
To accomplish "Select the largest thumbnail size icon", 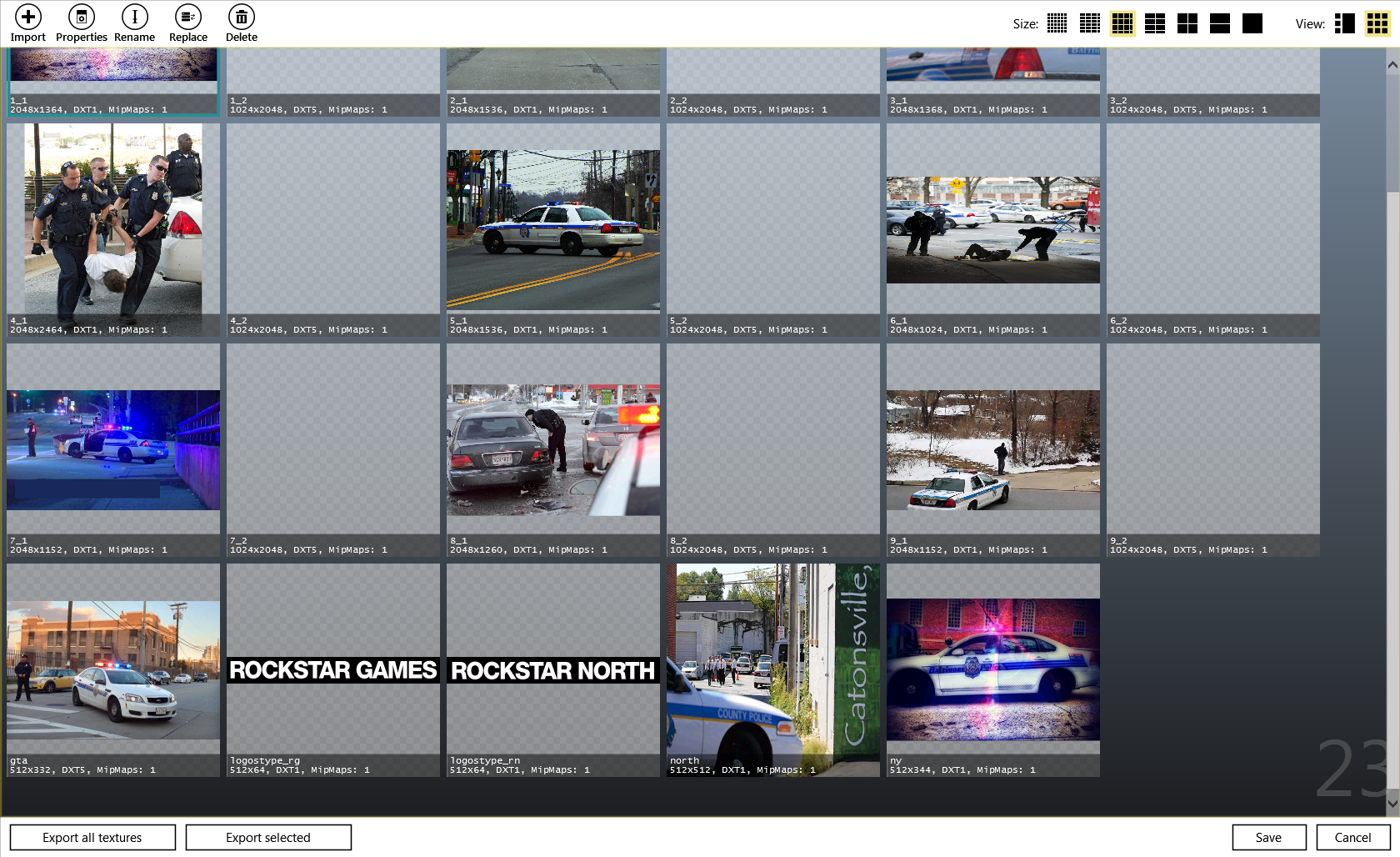I will pos(1252,23).
